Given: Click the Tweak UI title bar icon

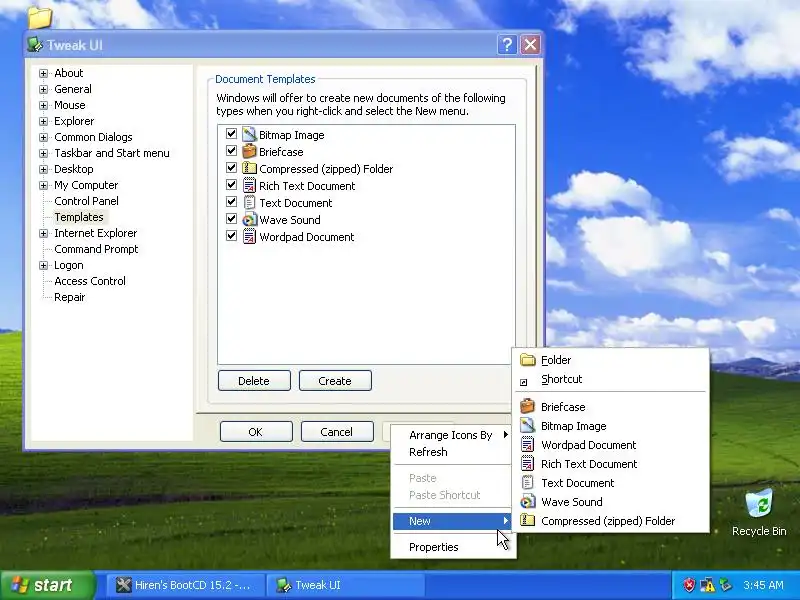Looking at the screenshot, I should pos(35,45).
